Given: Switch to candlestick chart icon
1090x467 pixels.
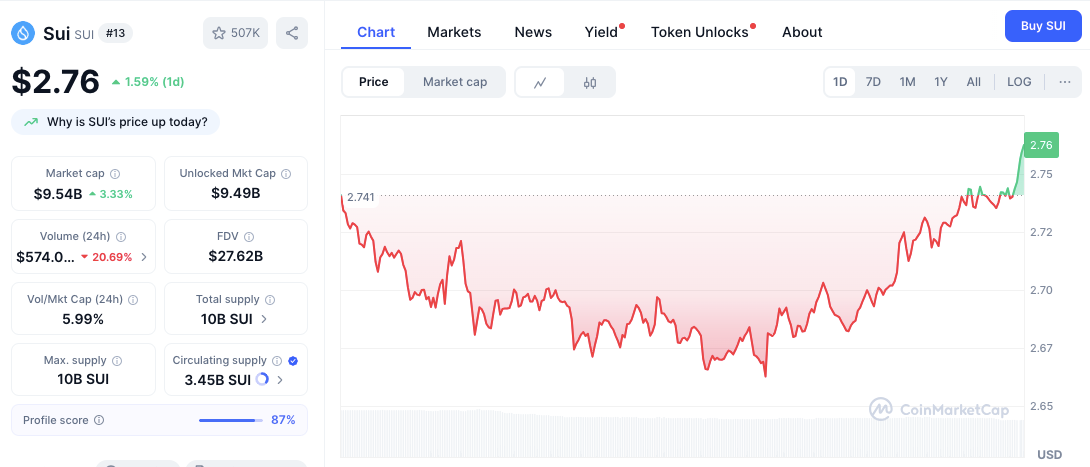Looking at the screenshot, I should pos(590,82).
